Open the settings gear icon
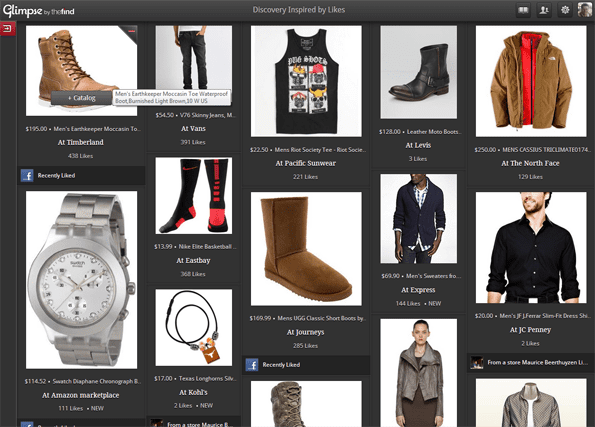595x427 pixels. tap(565, 10)
